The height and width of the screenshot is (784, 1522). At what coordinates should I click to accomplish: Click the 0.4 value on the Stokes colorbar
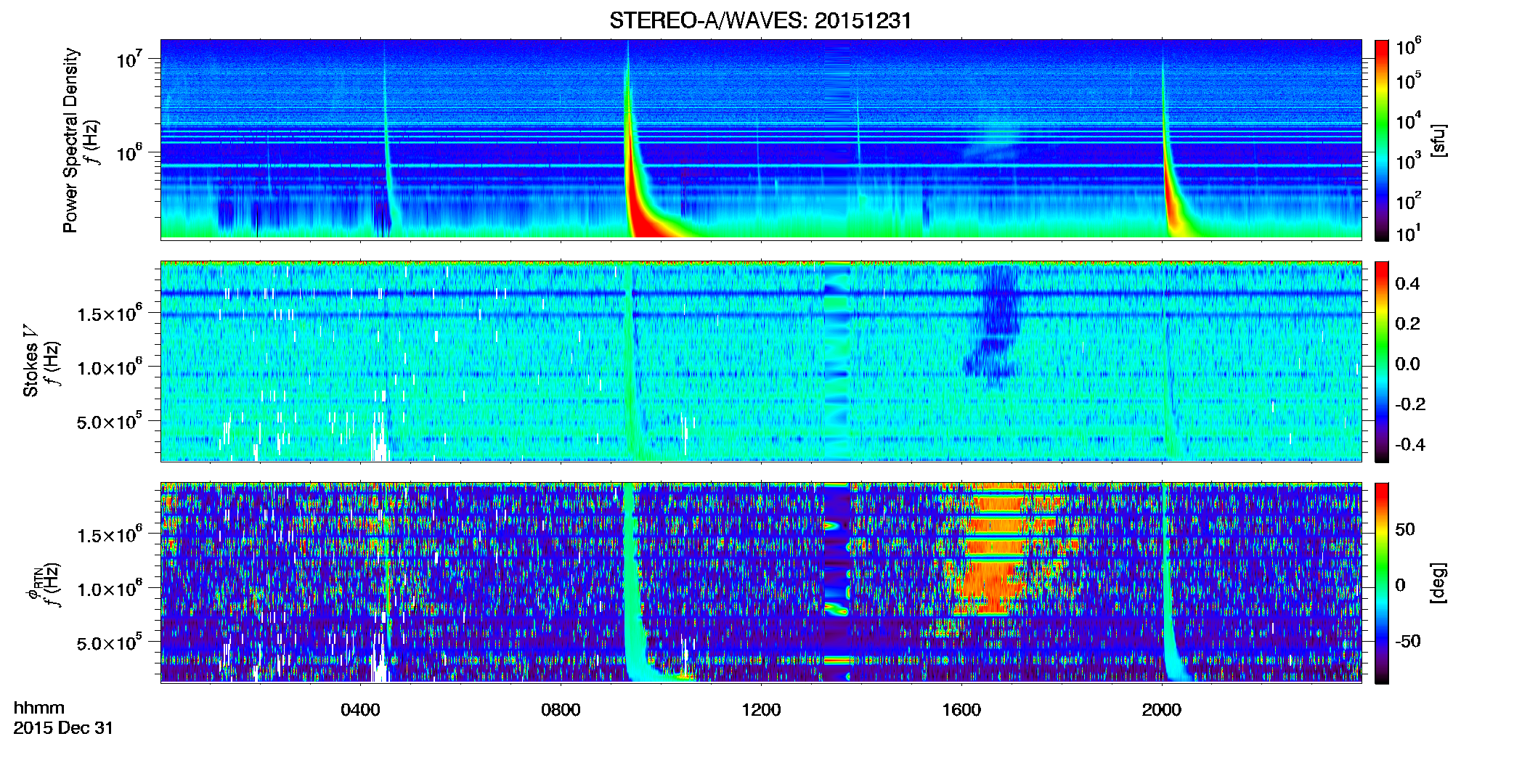(x=1407, y=284)
